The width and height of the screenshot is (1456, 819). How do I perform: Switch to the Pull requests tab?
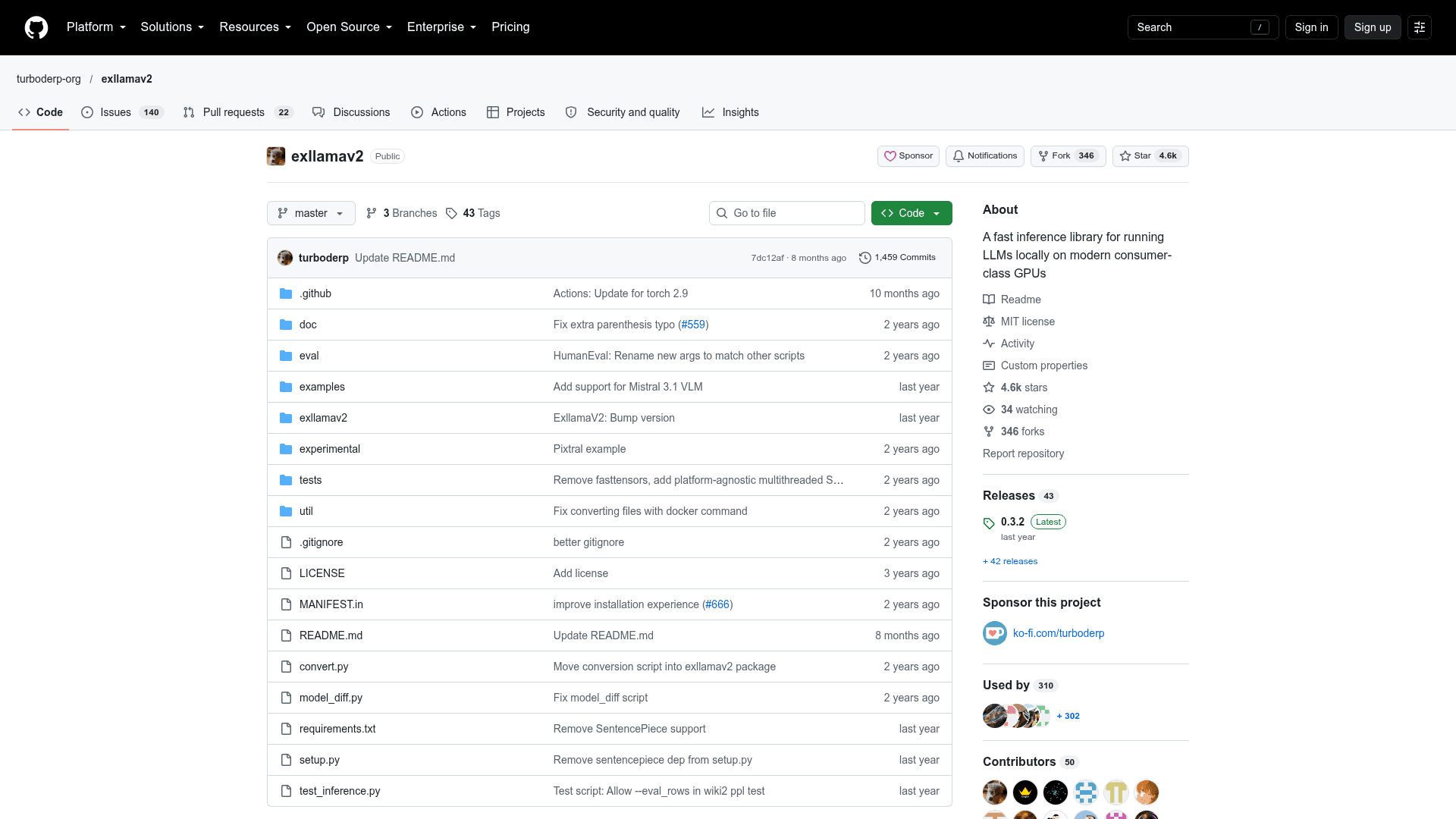pyautogui.click(x=237, y=112)
